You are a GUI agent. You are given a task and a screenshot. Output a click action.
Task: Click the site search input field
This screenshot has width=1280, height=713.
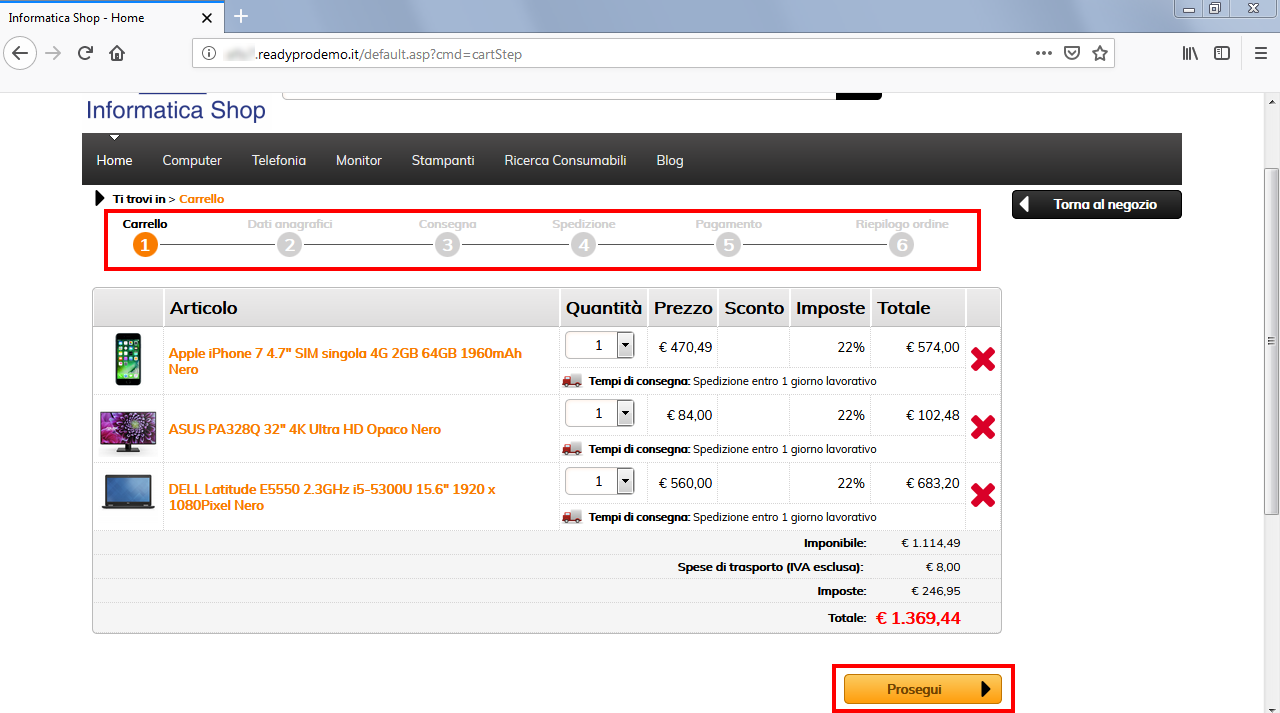tap(559, 95)
